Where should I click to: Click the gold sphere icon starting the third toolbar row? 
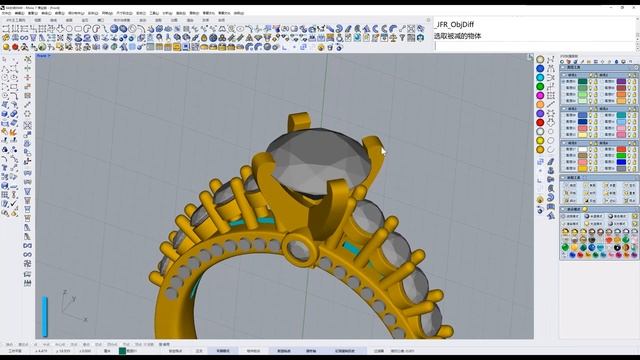(x=6, y=47)
